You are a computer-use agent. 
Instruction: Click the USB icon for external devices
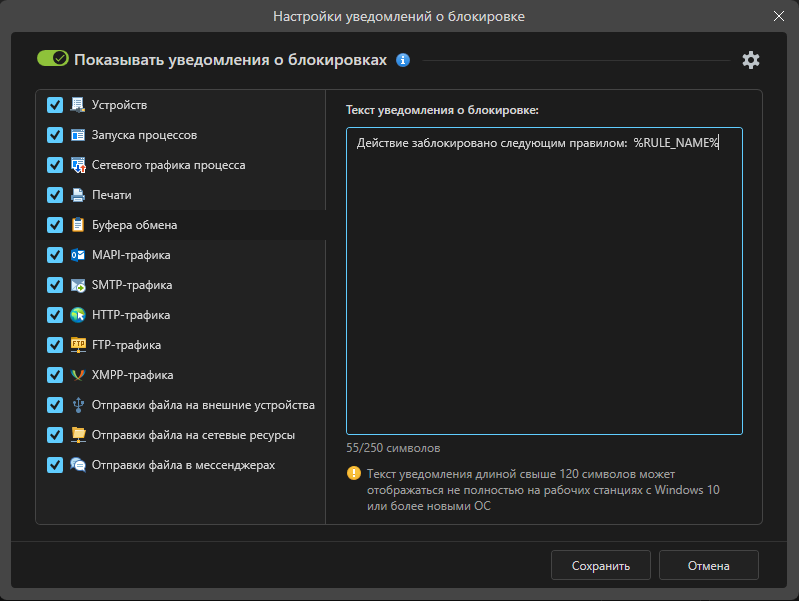coord(78,405)
